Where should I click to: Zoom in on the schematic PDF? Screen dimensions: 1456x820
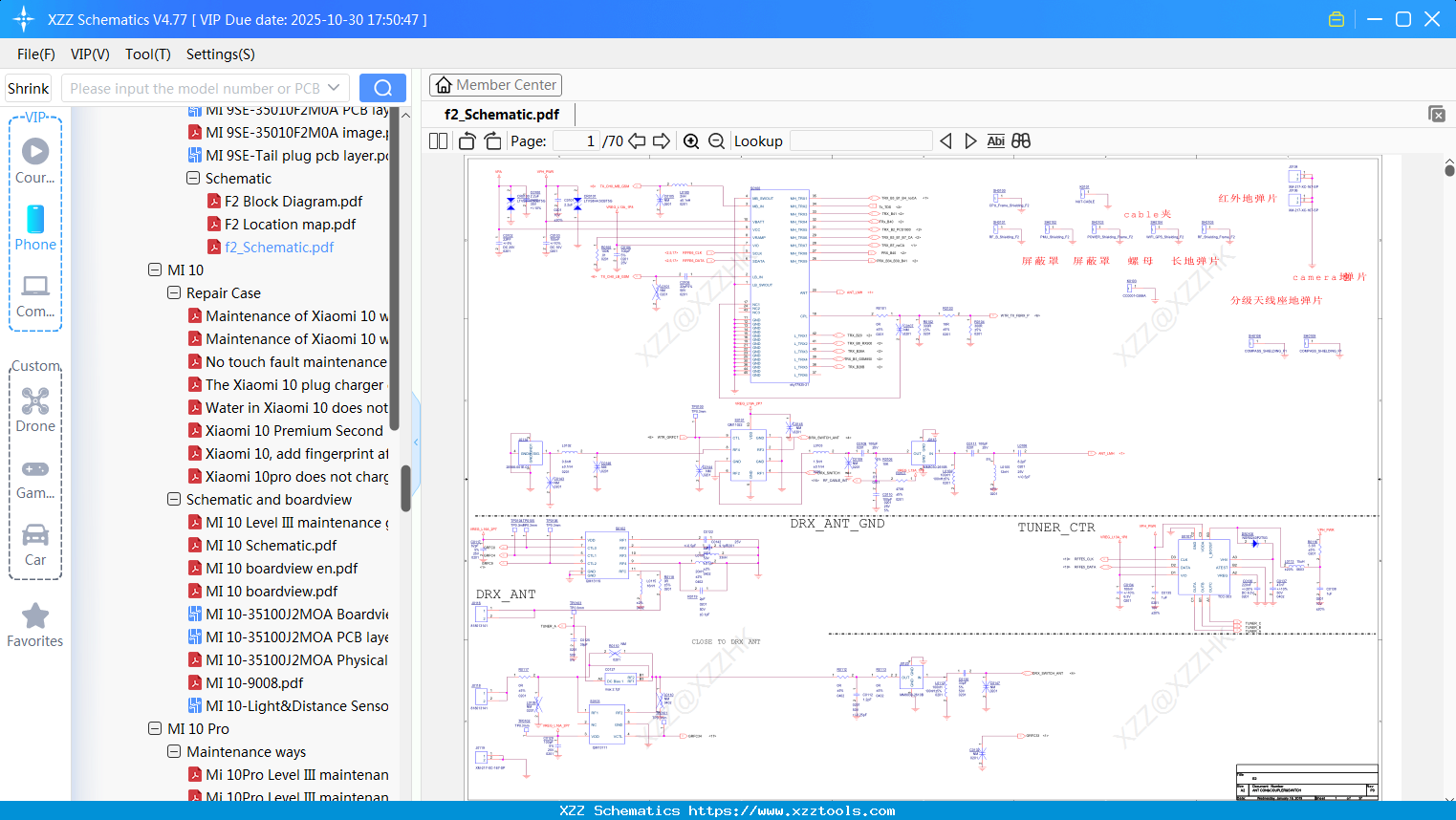690,140
